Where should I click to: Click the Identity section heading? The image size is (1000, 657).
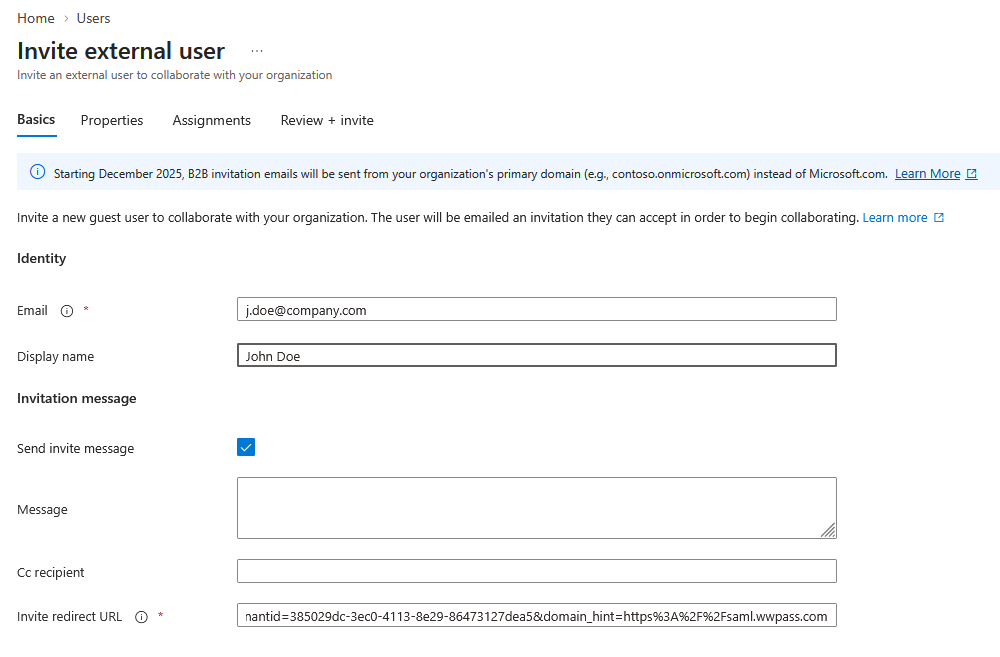click(x=41, y=258)
